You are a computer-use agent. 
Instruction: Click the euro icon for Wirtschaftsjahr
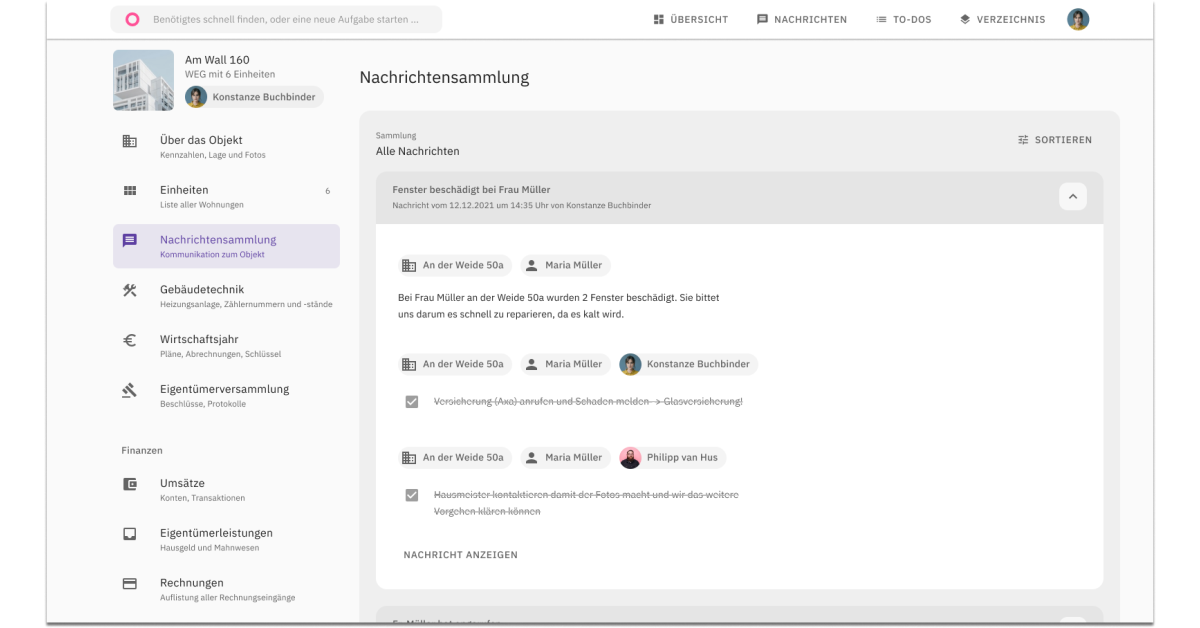(x=129, y=341)
